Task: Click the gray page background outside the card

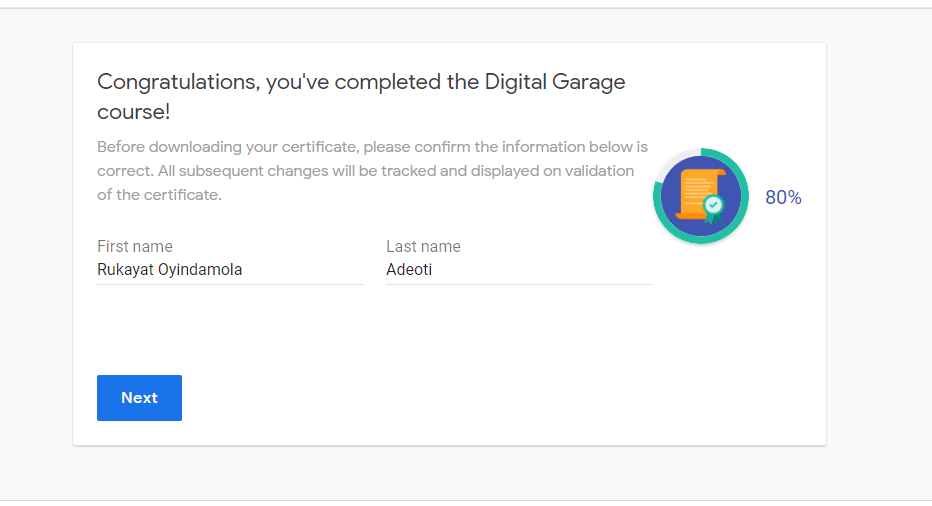Action: tap(878, 300)
